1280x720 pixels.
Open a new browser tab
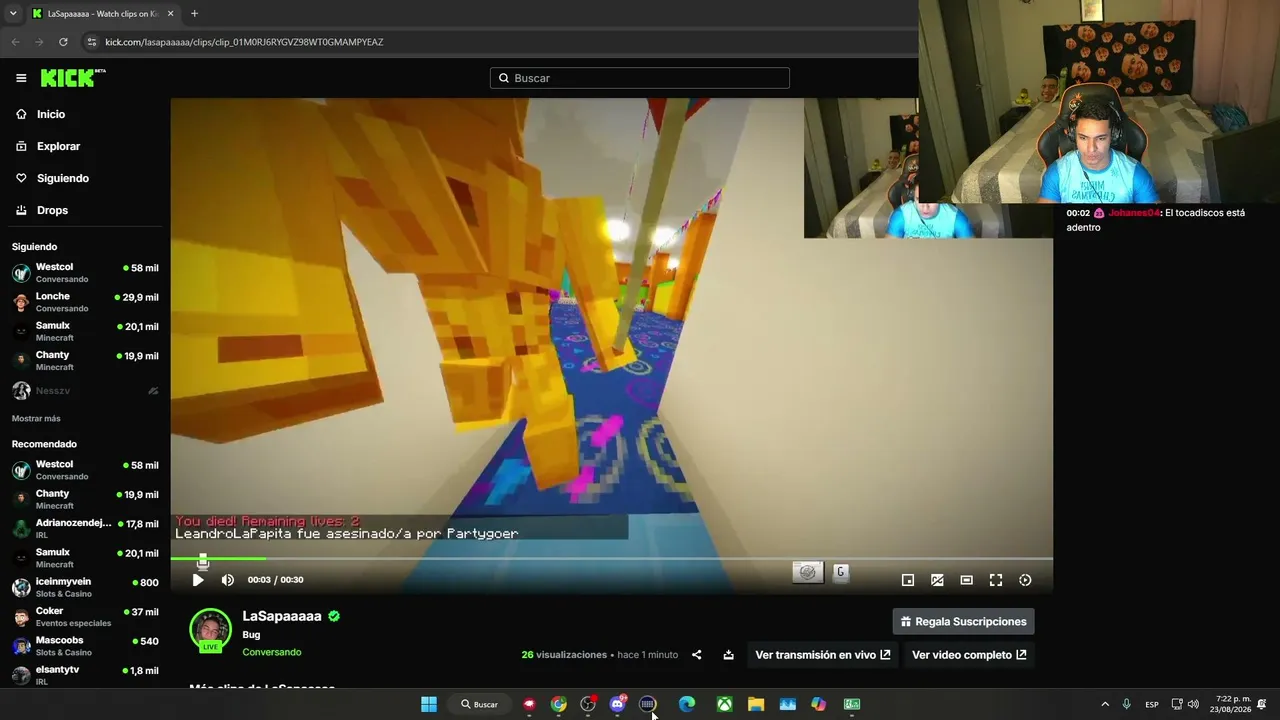pos(194,14)
